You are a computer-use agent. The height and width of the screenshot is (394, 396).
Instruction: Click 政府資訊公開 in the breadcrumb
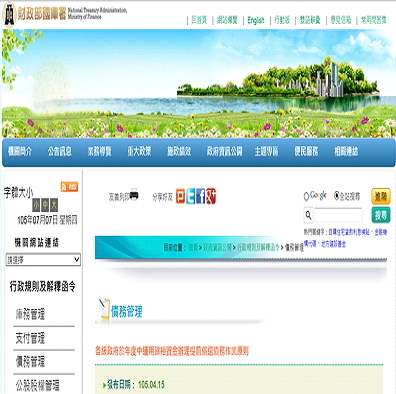click(x=217, y=247)
